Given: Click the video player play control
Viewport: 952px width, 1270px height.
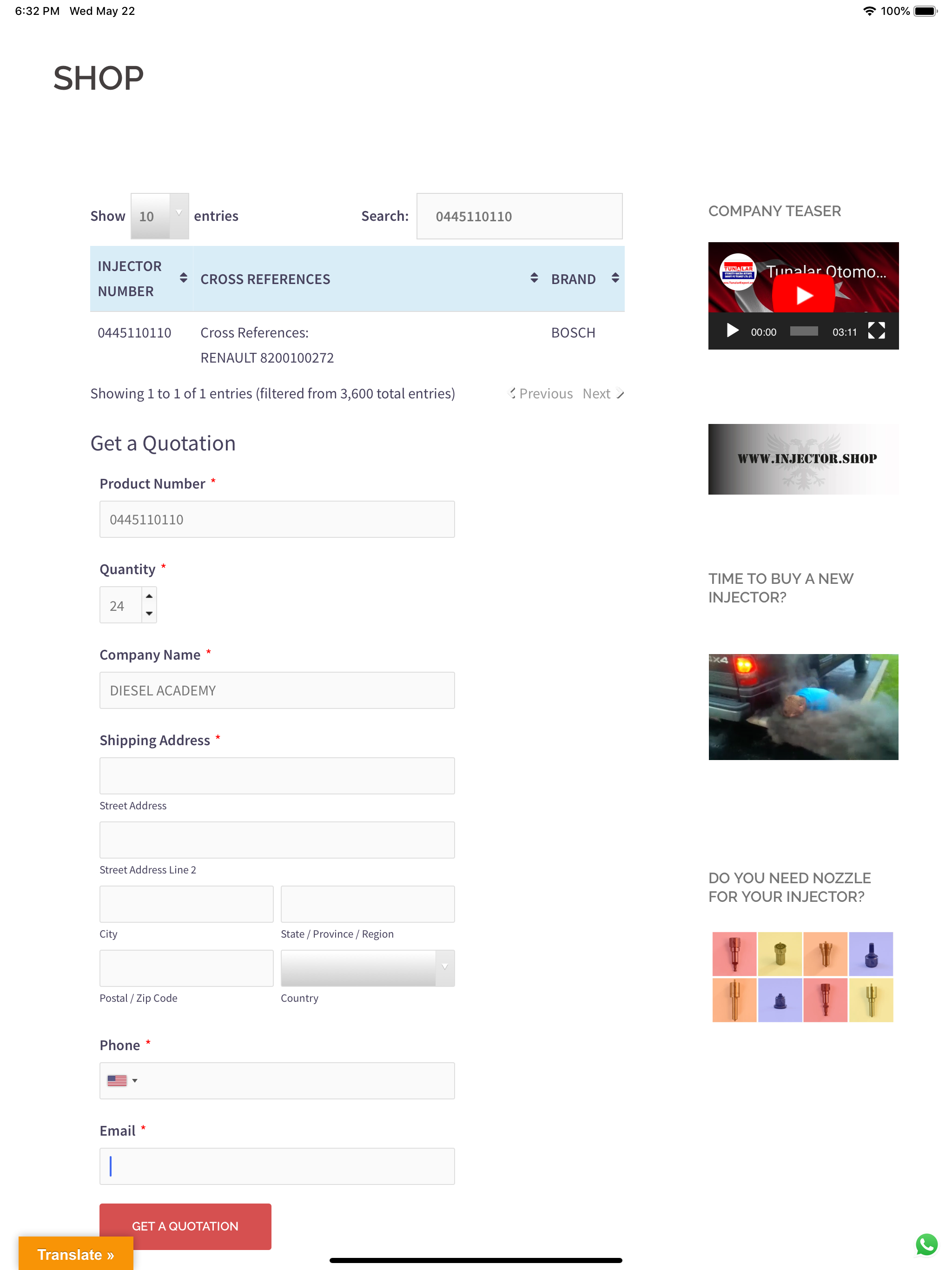Looking at the screenshot, I should pyautogui.click(x=732, y=331).
